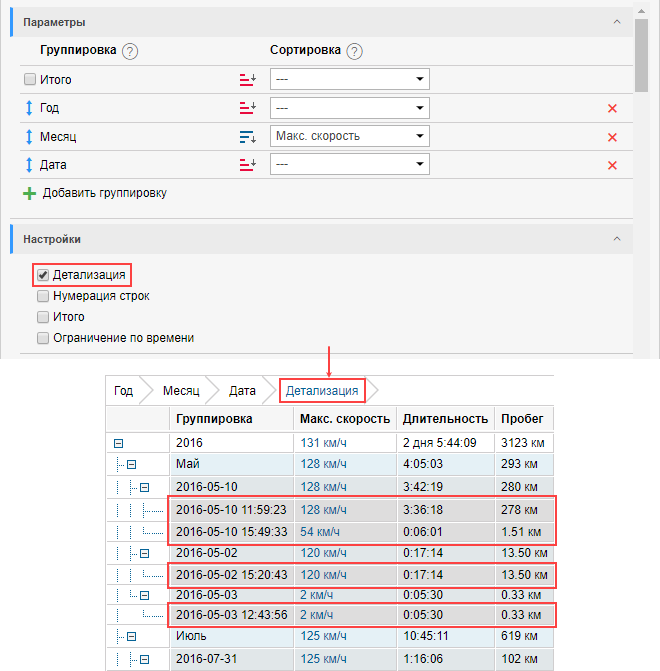Open sorting dropdown for Год row
The image size is (660, 671).
[x=349, y=108]
